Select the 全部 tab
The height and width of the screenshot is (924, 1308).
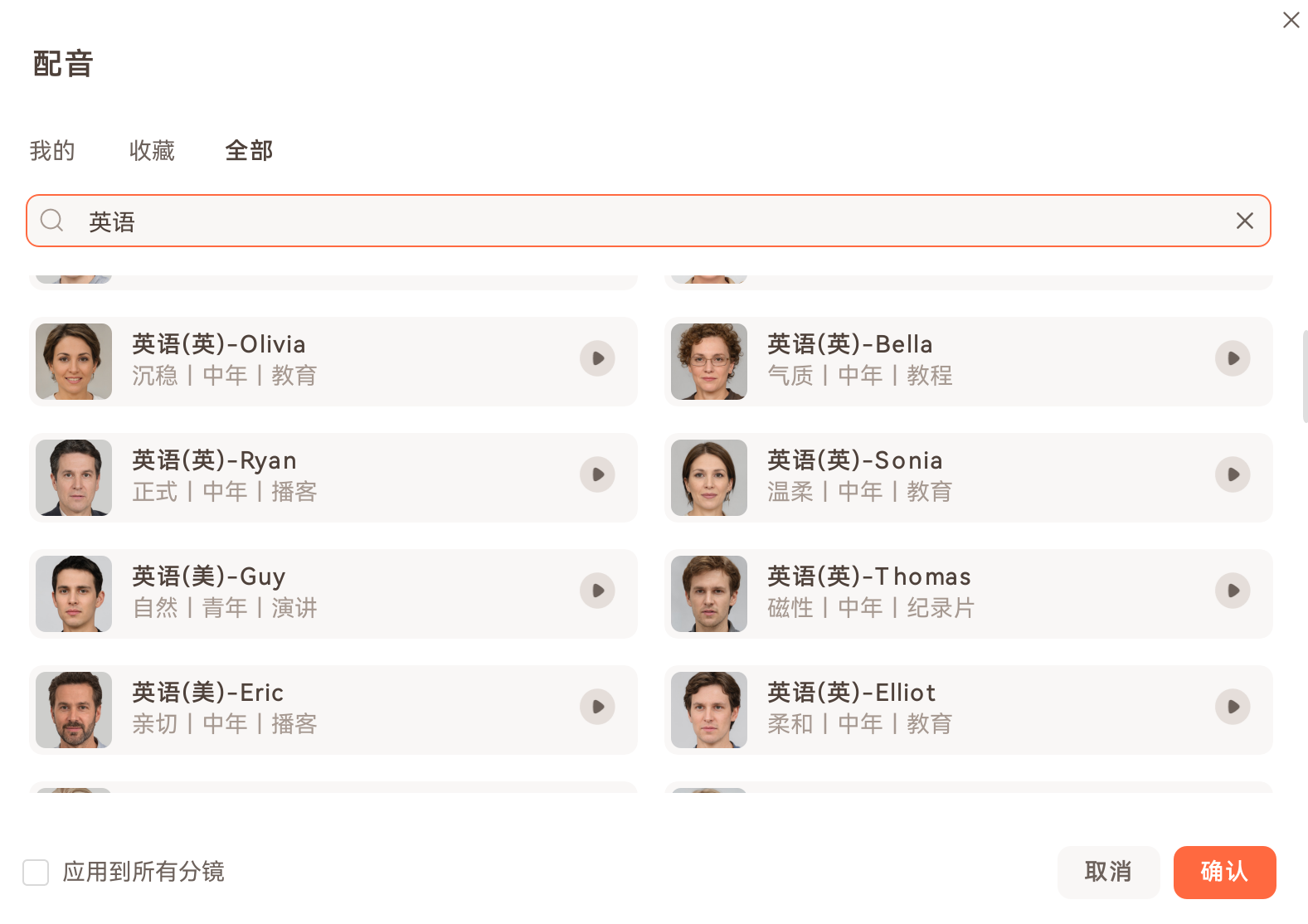tap(249, 151)
